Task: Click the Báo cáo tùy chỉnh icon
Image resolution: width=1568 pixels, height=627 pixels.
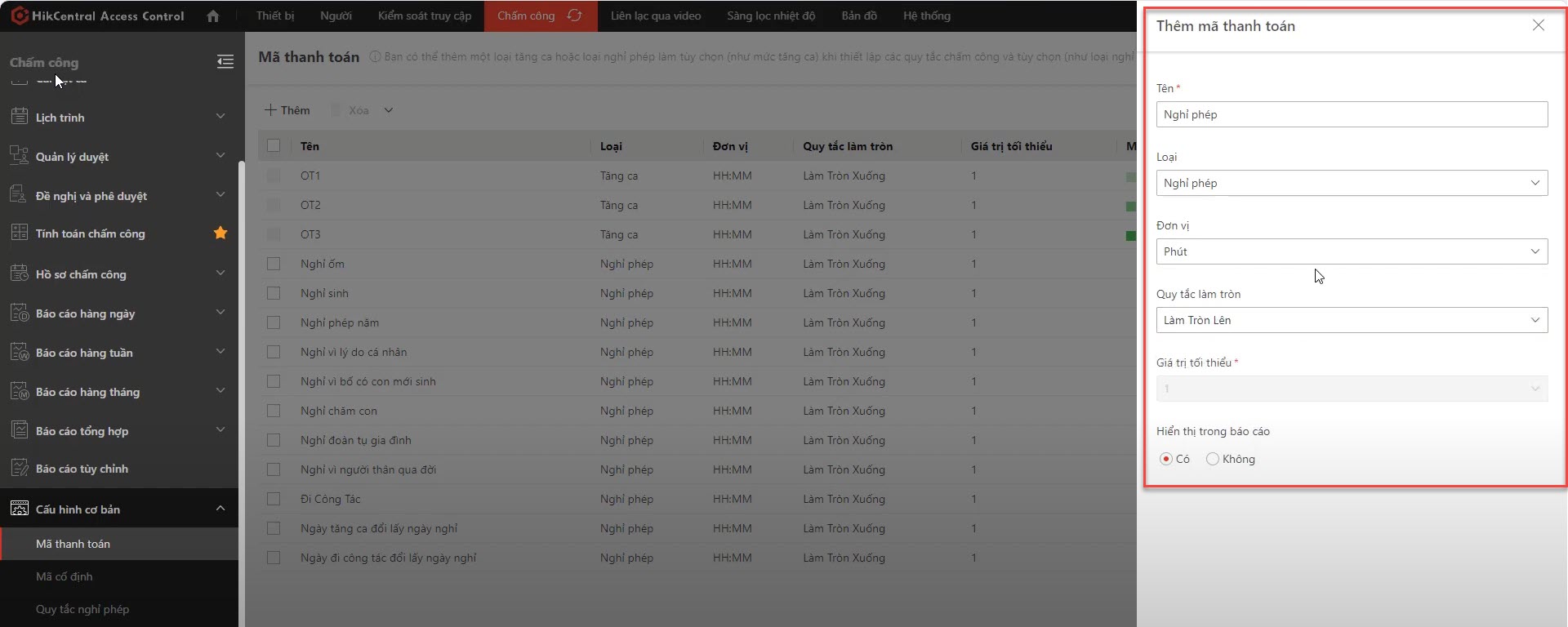Action: click(20, 468)
